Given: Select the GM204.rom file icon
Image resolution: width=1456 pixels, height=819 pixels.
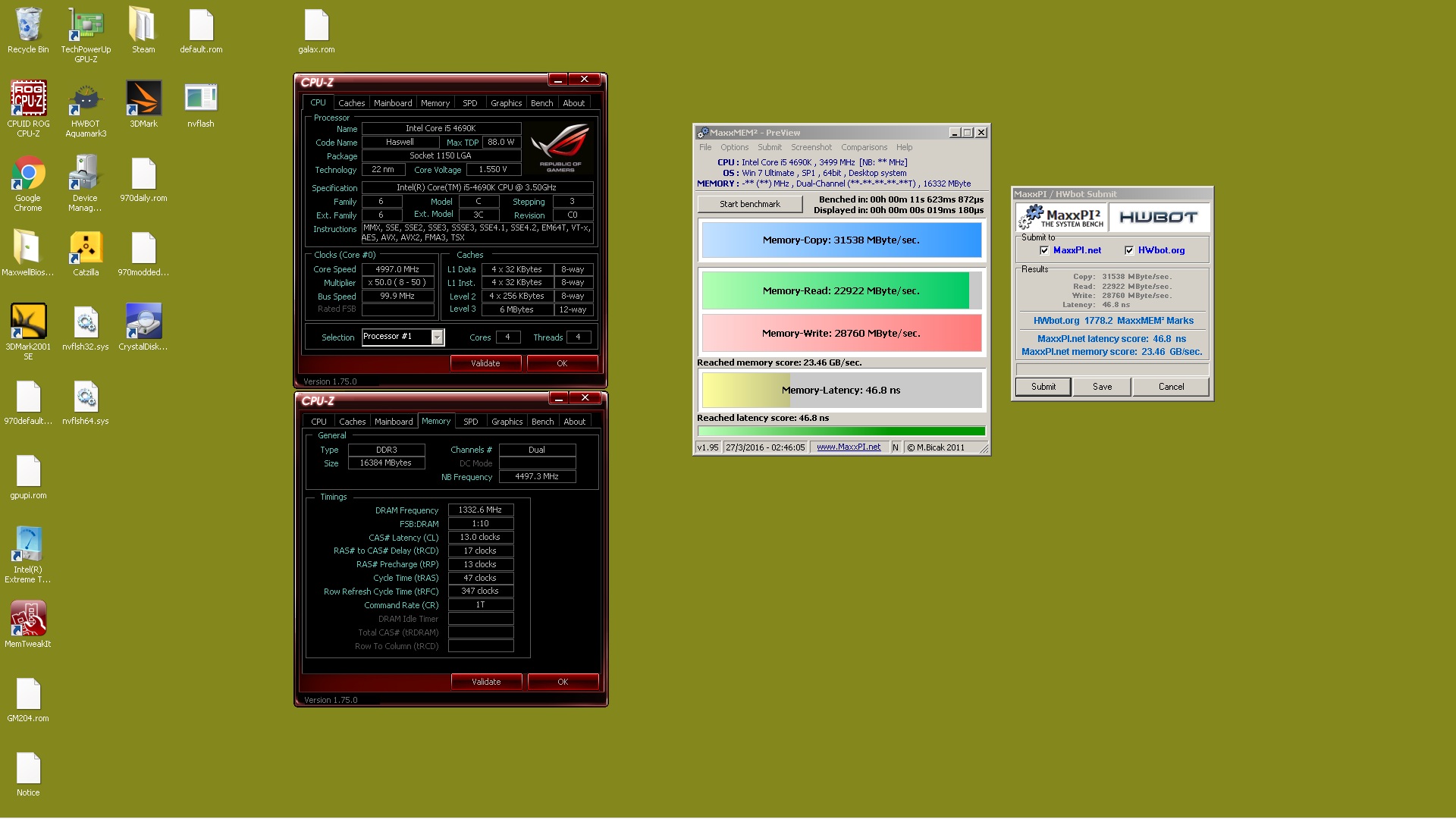Looking at the screenshot, I should click(x=28, y=699).
